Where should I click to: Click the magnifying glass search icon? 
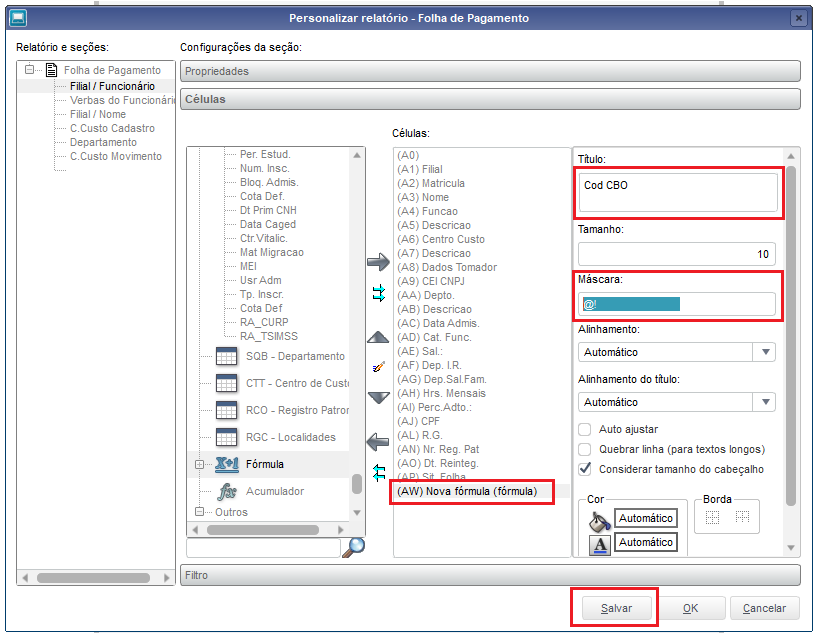pos(353,547)
